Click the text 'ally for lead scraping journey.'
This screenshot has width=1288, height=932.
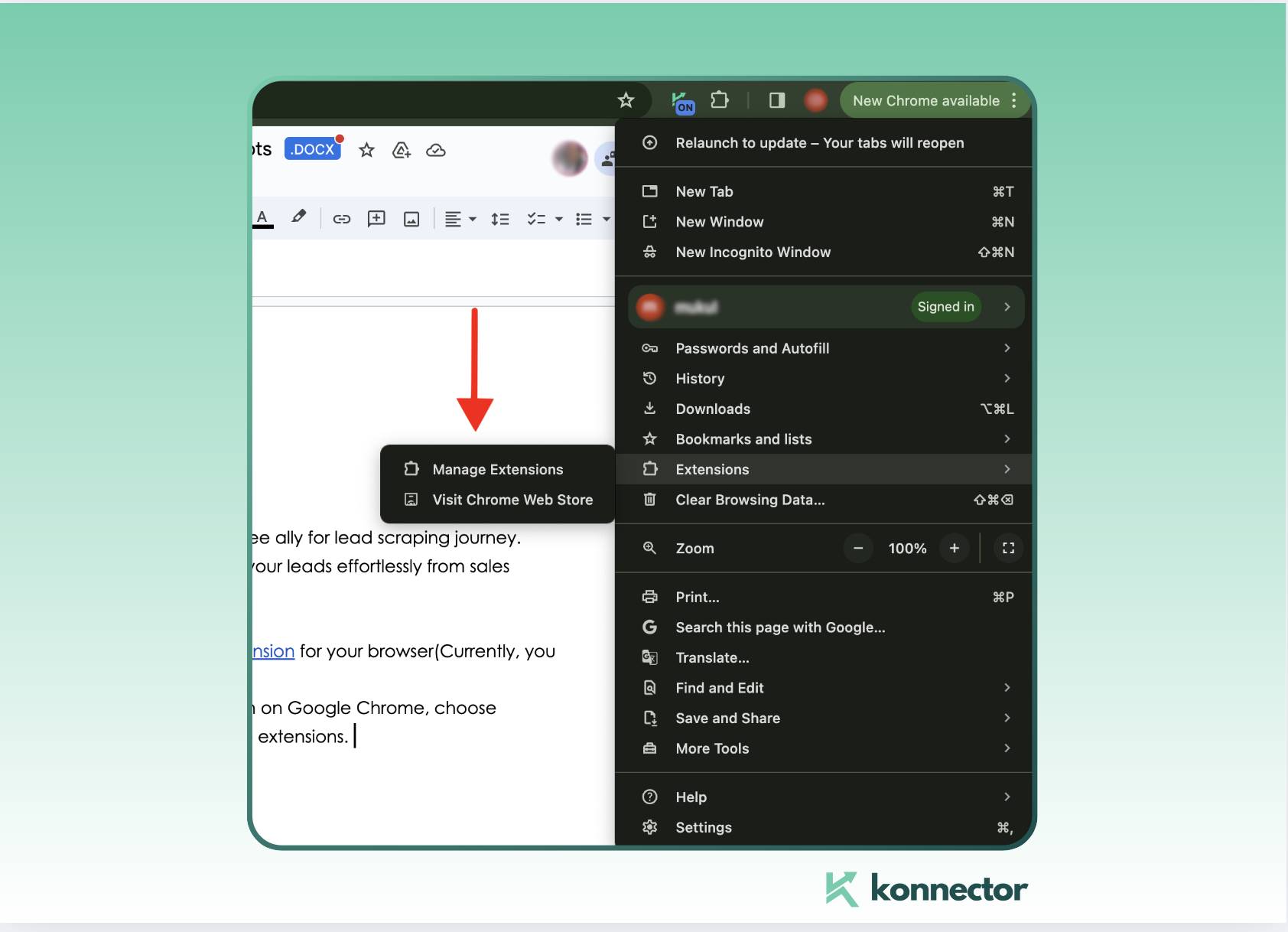(x=398, y=539)
